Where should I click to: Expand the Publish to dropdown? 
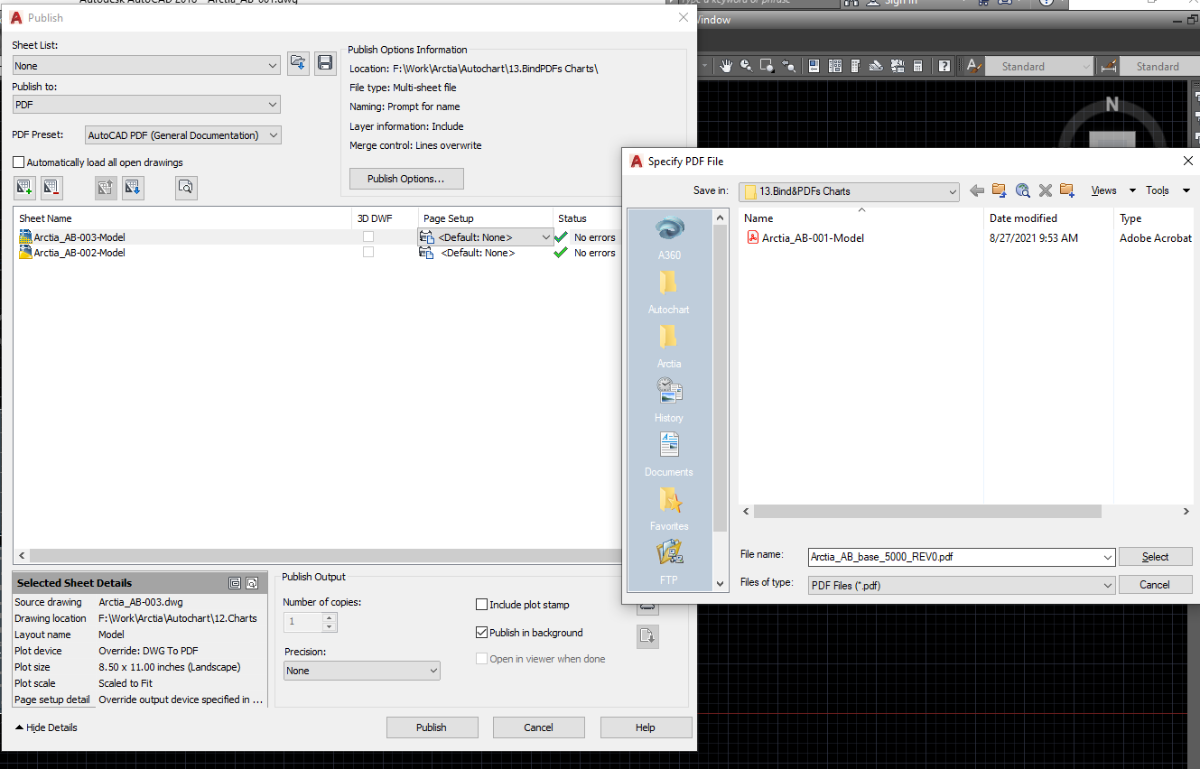pyautogui.click(x=146, y=104)
